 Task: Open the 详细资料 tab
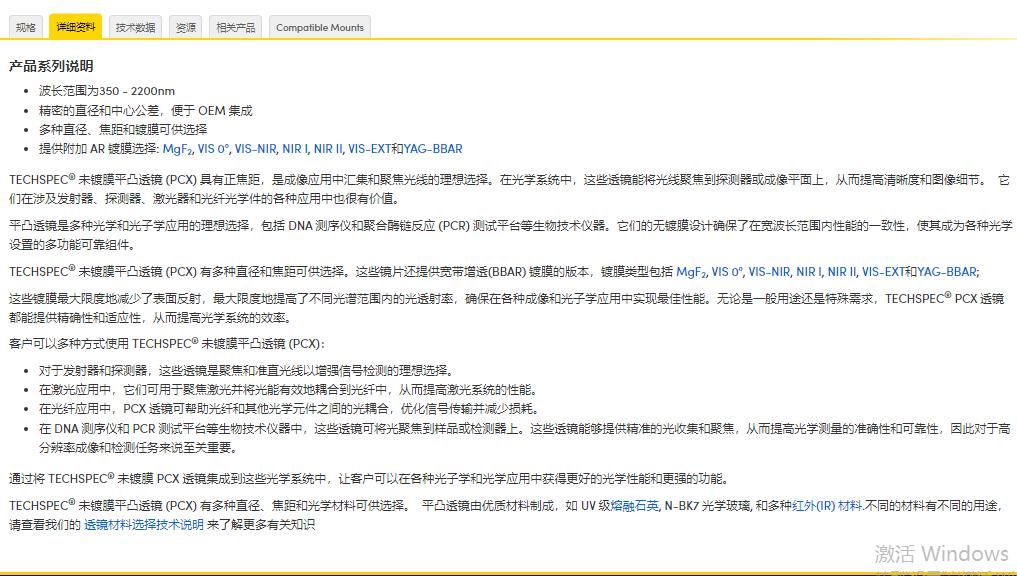point(75,27)
